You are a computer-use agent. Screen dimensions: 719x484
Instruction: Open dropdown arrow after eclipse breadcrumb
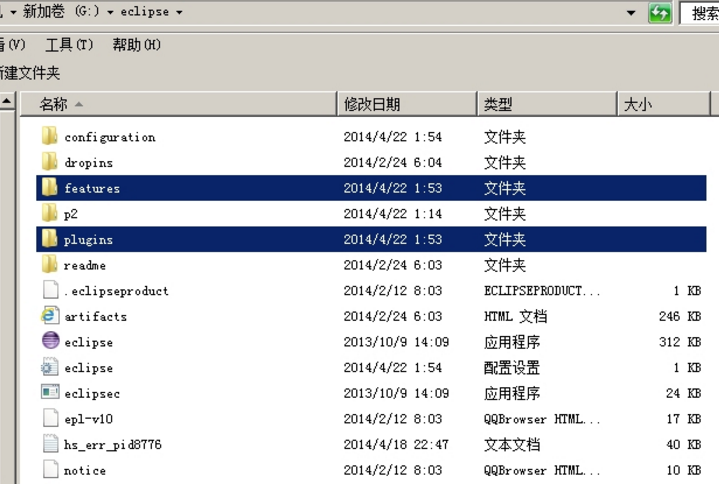click(179, 12)
